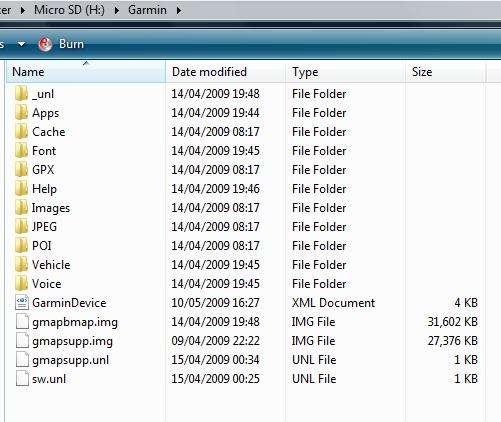Screen dimensions: 501x422
Task: Select the Apps folder icon
Action: 21,112
